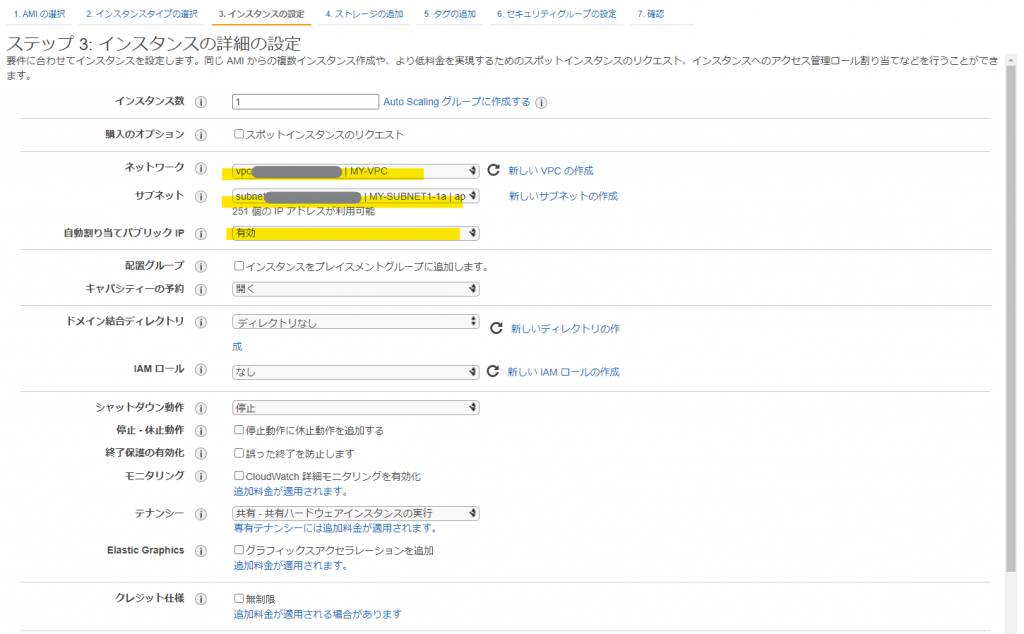Image resolution: width=1024 pixels, height=634 pixels.
Task: Click the refresh icon next to IAM ロール dropdown
Action: (x=492, y=372)
